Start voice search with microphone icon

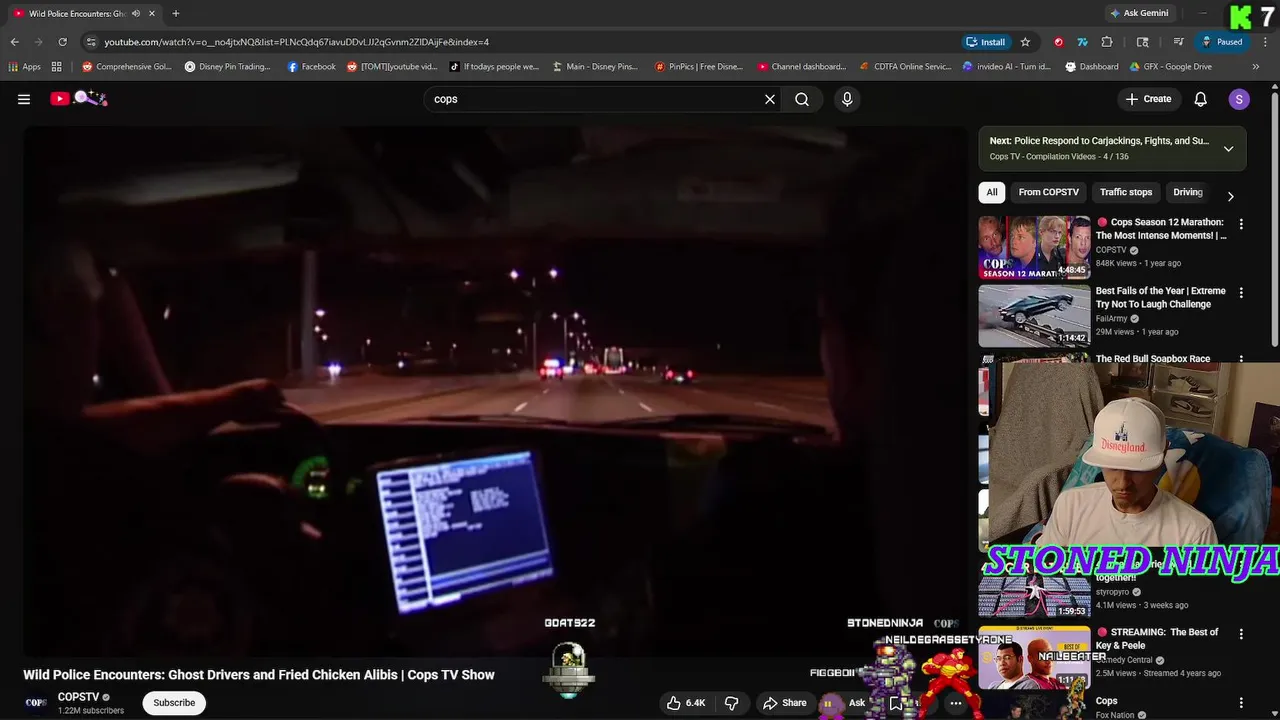click(847, 99)
